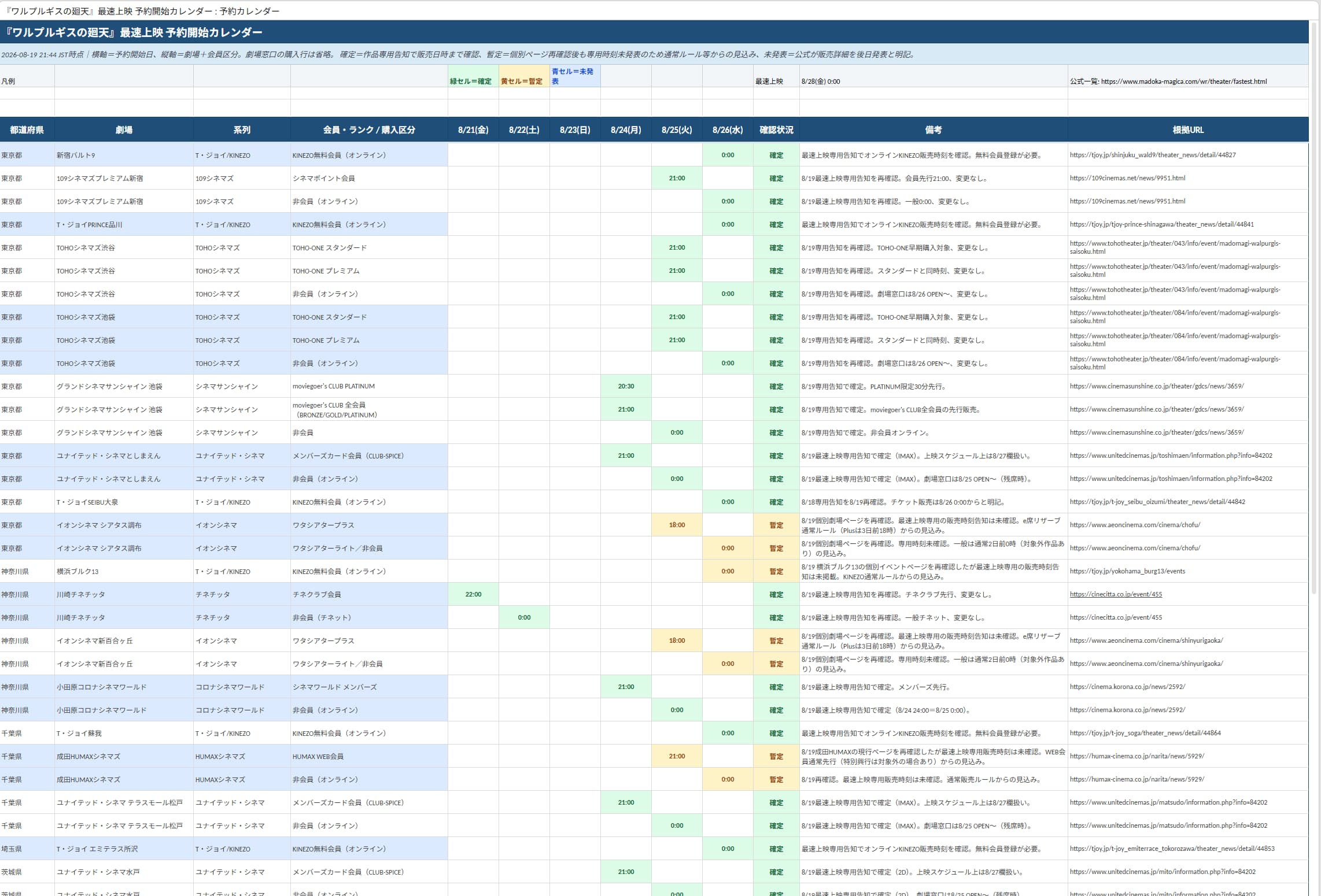Click 21:00 in the シネマポイント会員 row
1321x896 pixels.
point(677,178)
